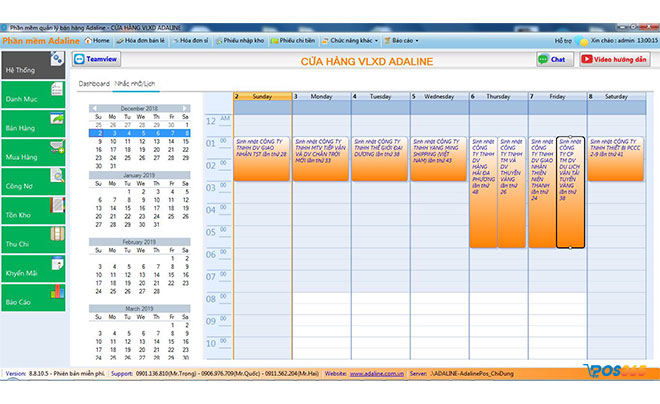Open the Chat button
This screenshot has width=660, height=404.
(x=555, y=59)
